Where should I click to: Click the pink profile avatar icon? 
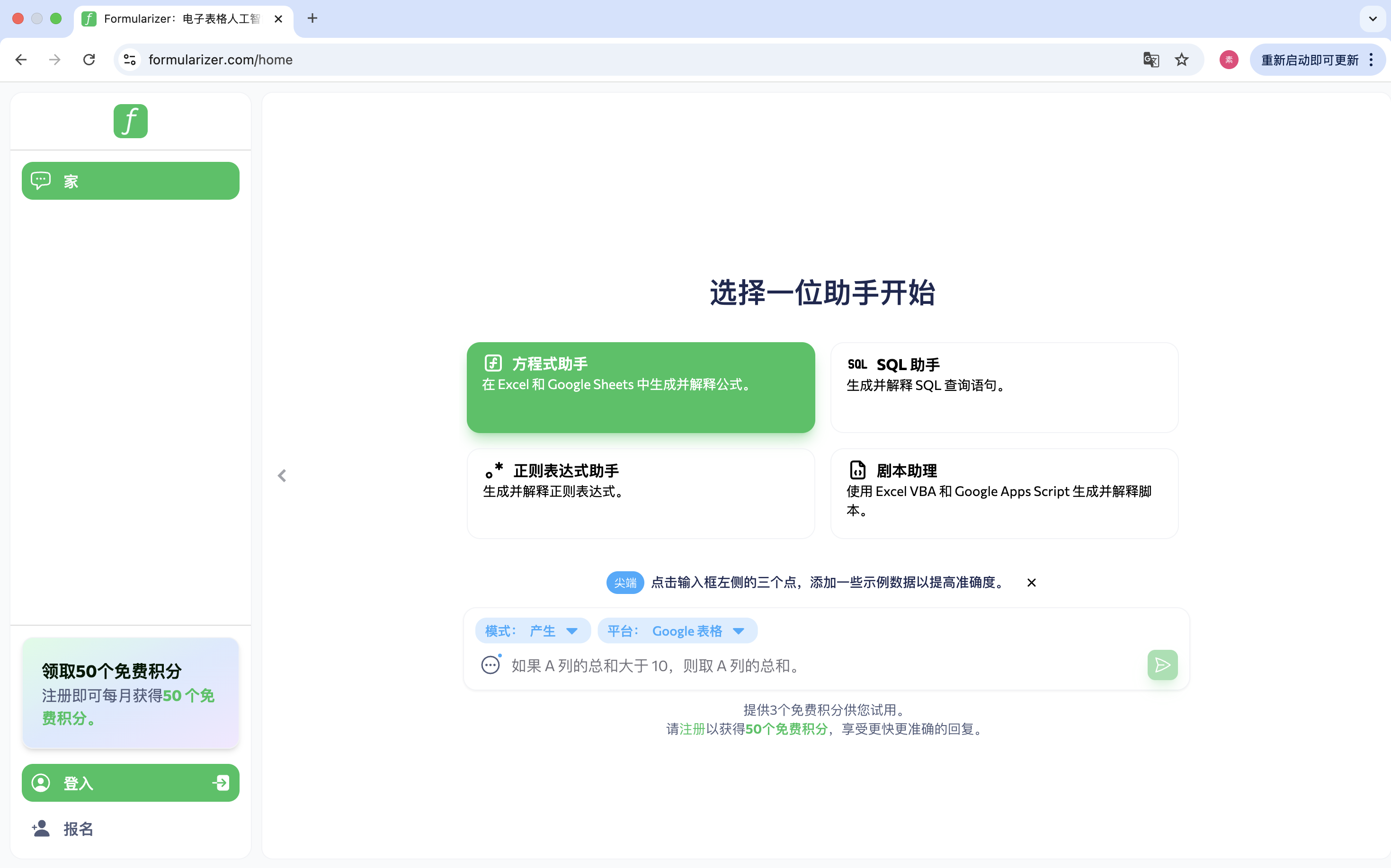point(1229,59)
